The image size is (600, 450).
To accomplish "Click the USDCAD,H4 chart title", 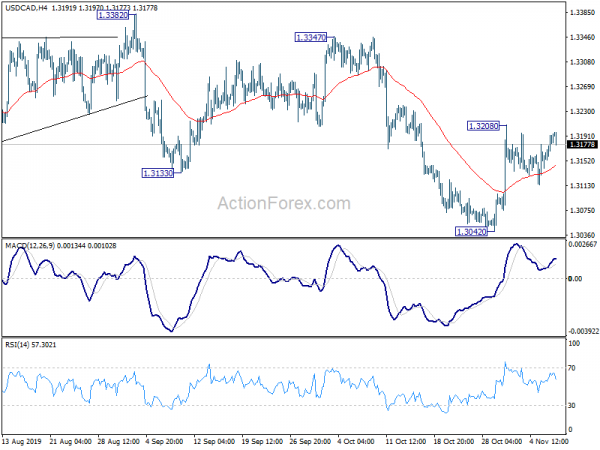I will [x=26, y=8].
